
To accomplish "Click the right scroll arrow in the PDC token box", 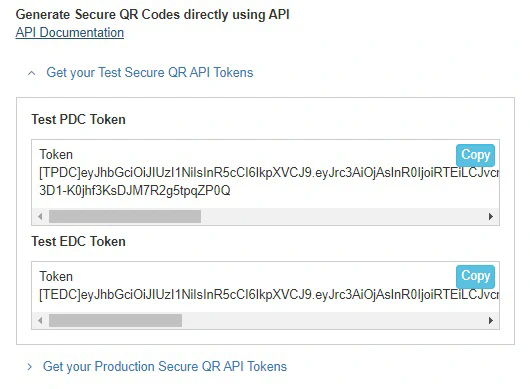I will pos(491,216).
